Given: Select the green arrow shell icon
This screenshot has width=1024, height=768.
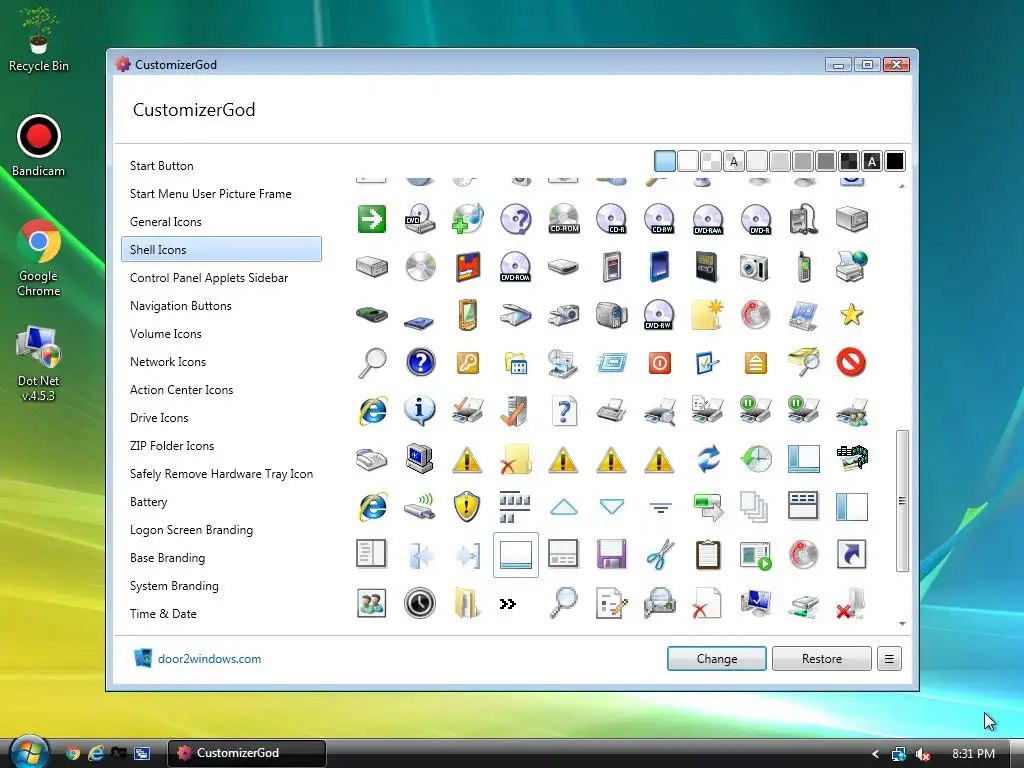Looking at the screenshot, I should pyautogui.click(x=372, y=219).
